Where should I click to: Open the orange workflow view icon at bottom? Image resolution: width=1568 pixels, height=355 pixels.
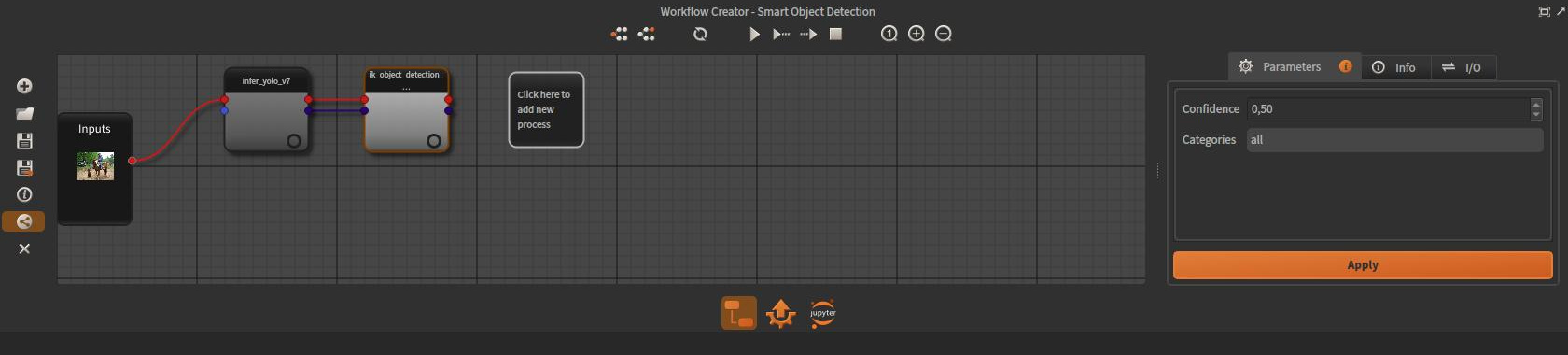click(739, 314)
